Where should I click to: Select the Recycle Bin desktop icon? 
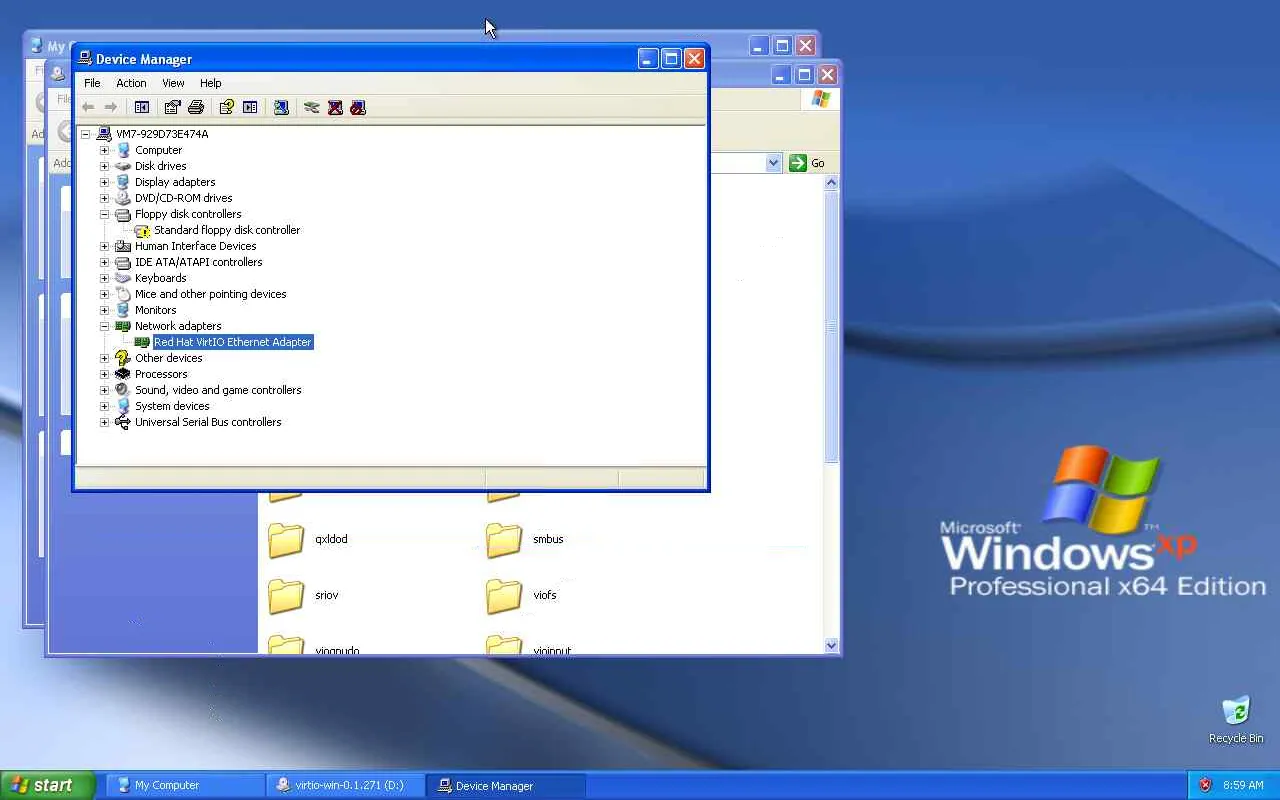(x=1236, y=712)
